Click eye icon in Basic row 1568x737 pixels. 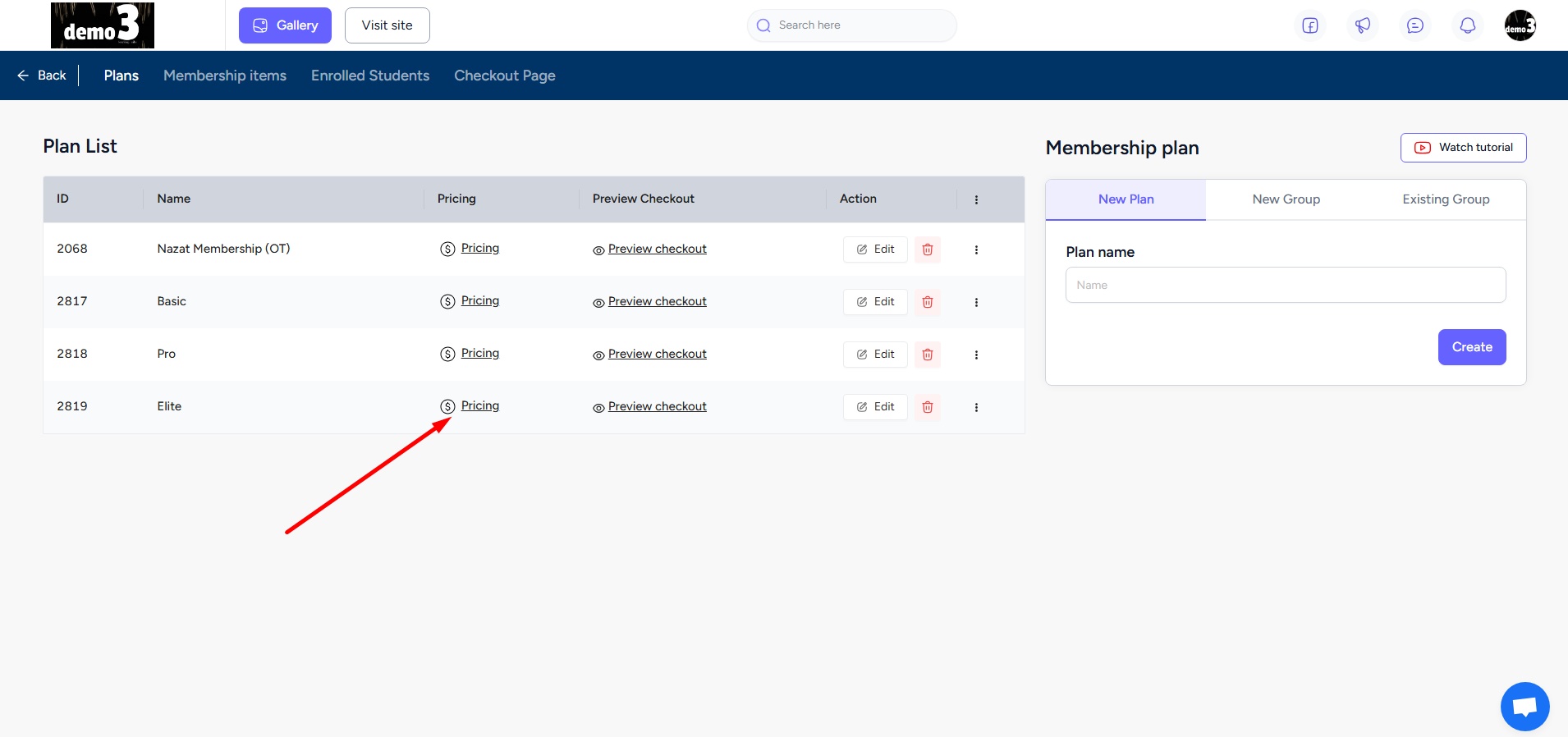[598, 303]
